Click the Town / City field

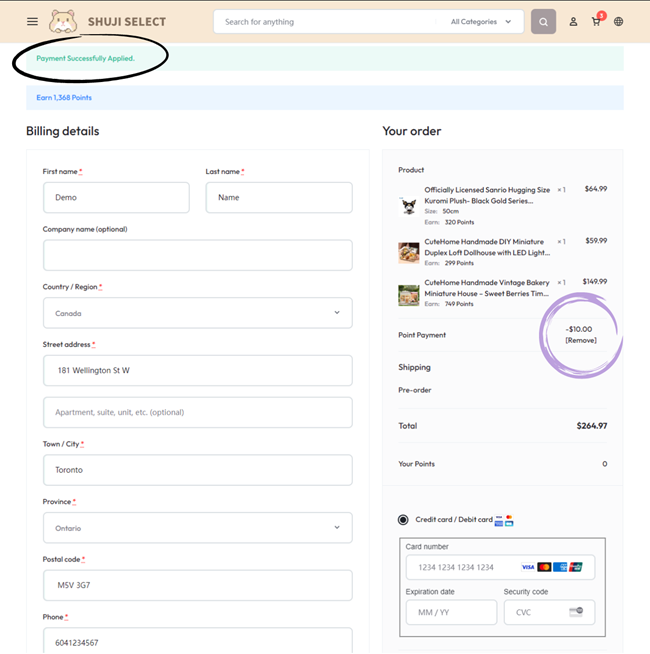tap(198, 470)
